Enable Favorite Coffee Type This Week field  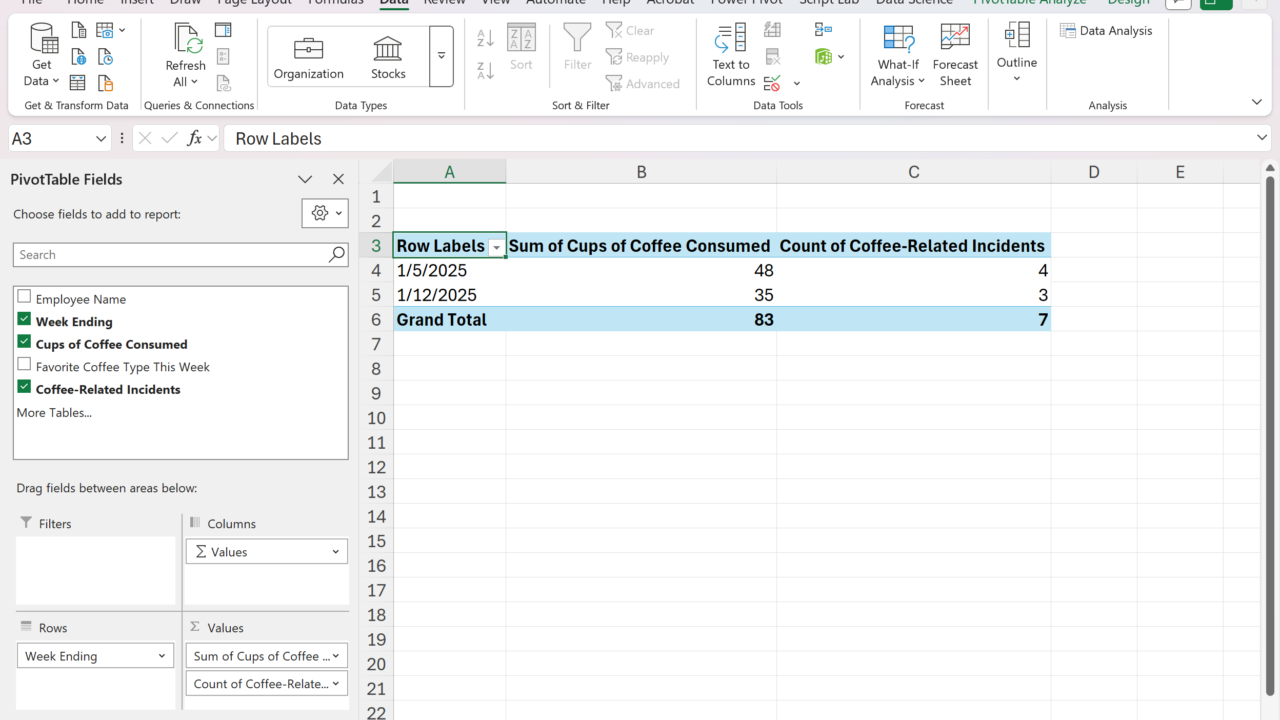coord(25,366)
